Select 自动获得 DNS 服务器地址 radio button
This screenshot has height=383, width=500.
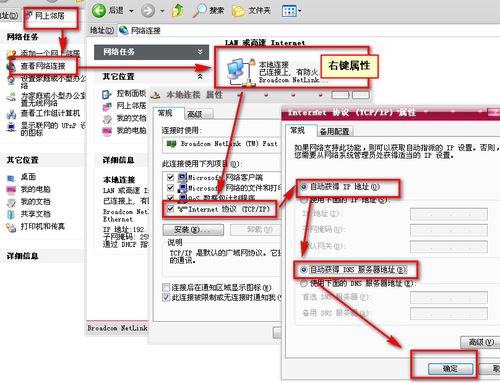coord(304,269)
